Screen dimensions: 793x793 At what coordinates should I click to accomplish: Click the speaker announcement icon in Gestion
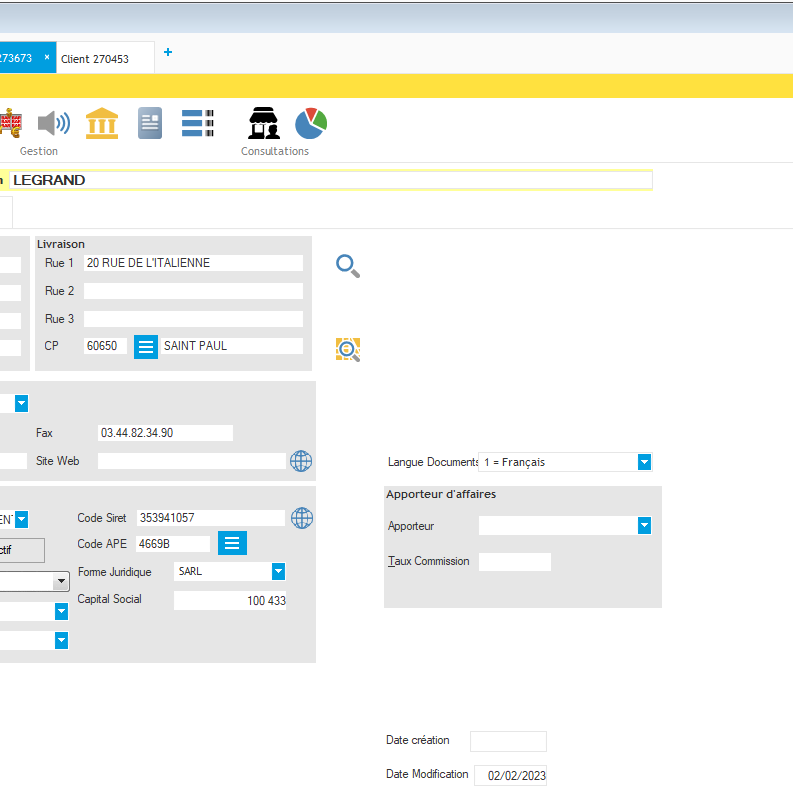(x=54, y=123)
